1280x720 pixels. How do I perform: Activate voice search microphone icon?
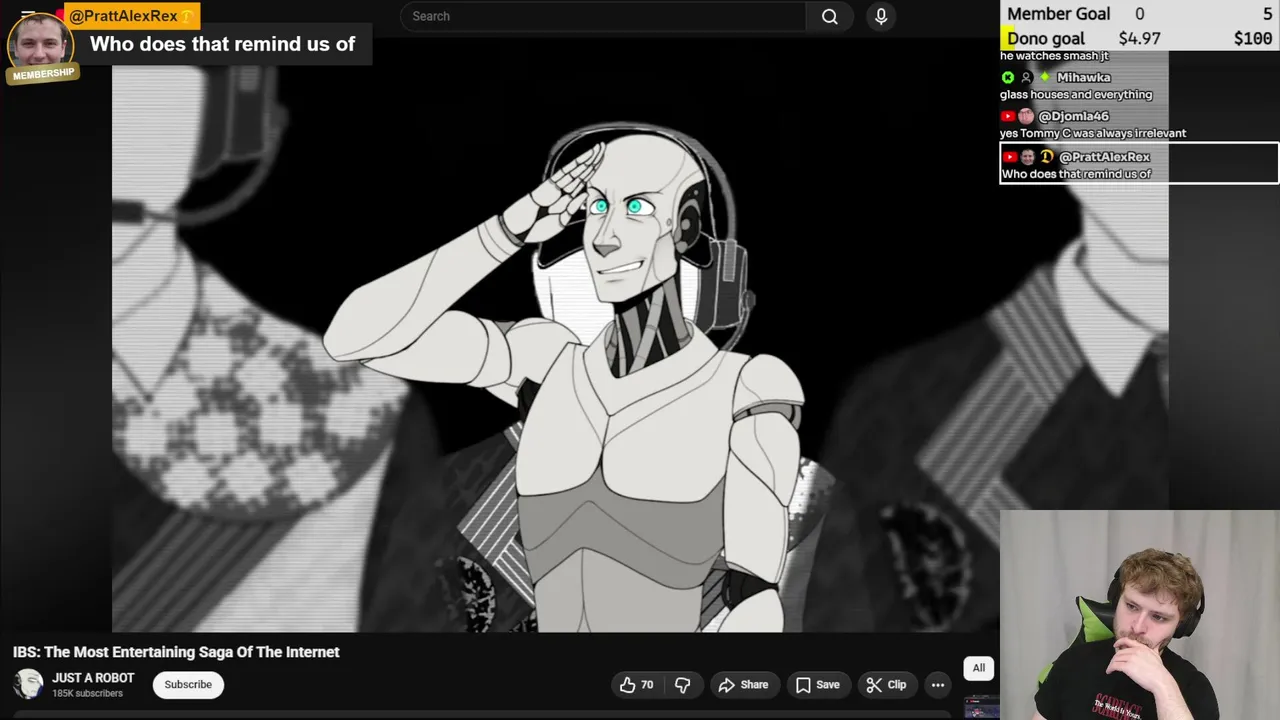881,16
